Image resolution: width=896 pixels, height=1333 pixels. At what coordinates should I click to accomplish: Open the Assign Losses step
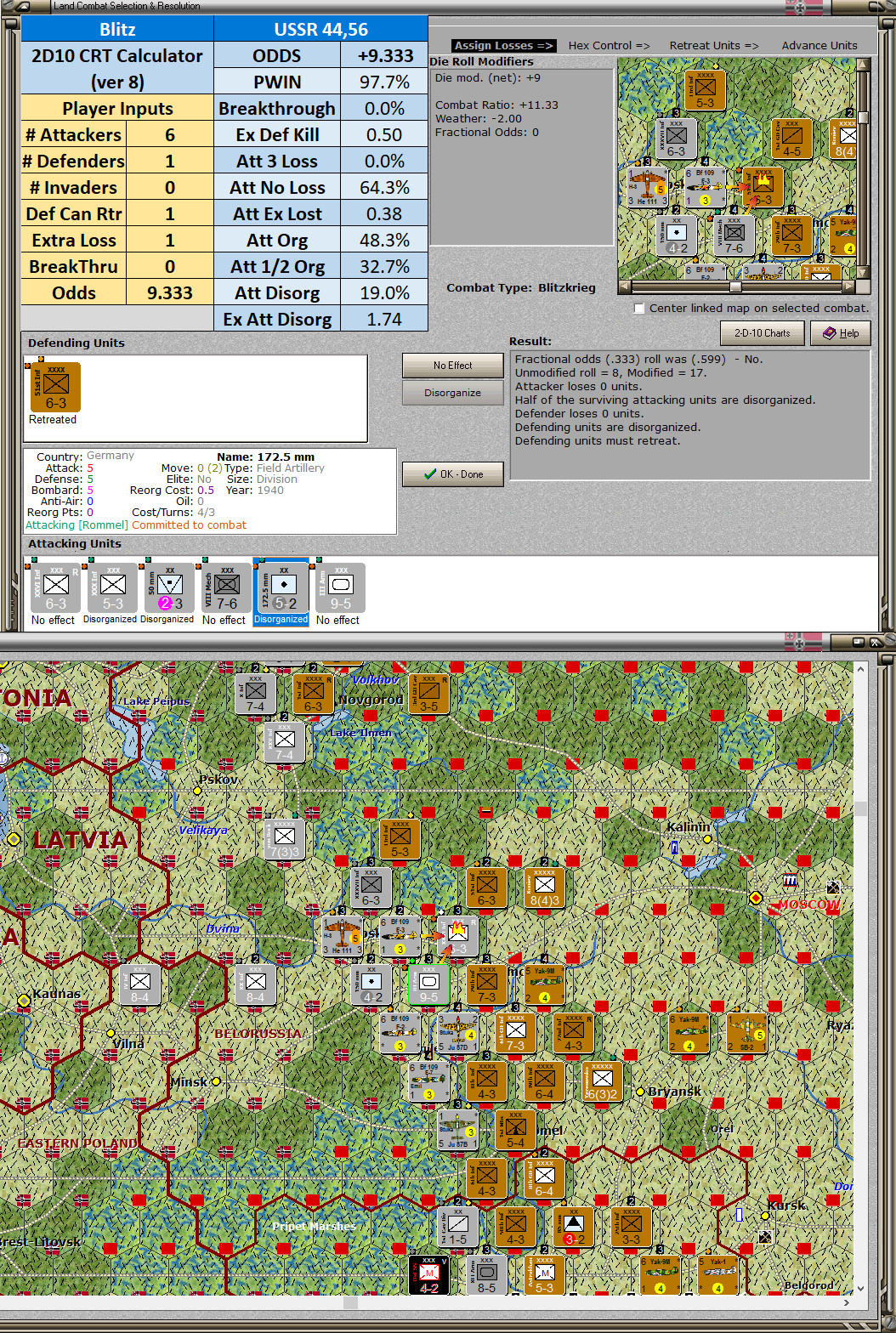[x=503, y=45]
